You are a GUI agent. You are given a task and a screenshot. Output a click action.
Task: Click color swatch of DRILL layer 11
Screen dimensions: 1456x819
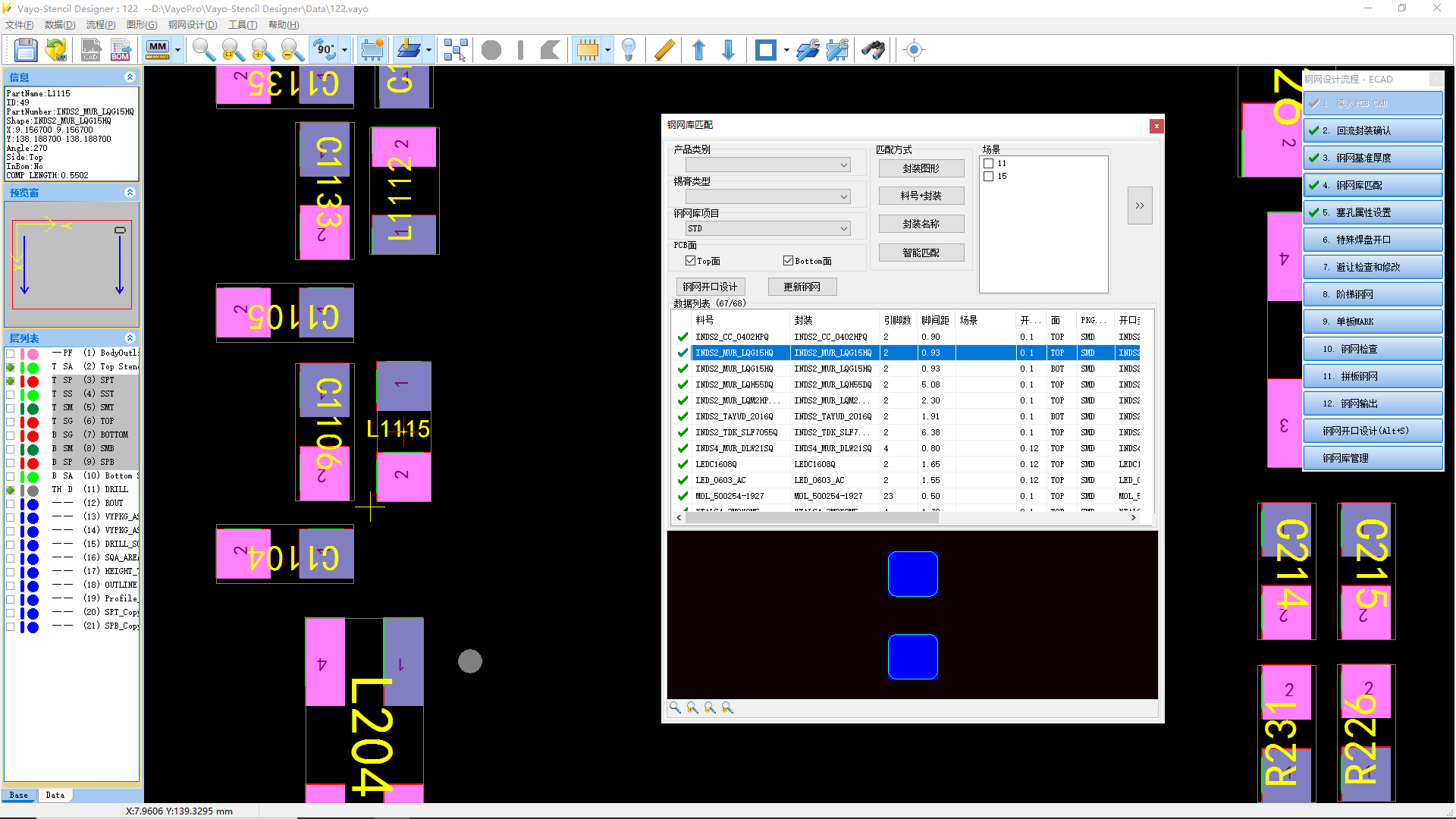pyautogui.click(x=33, y=490)
